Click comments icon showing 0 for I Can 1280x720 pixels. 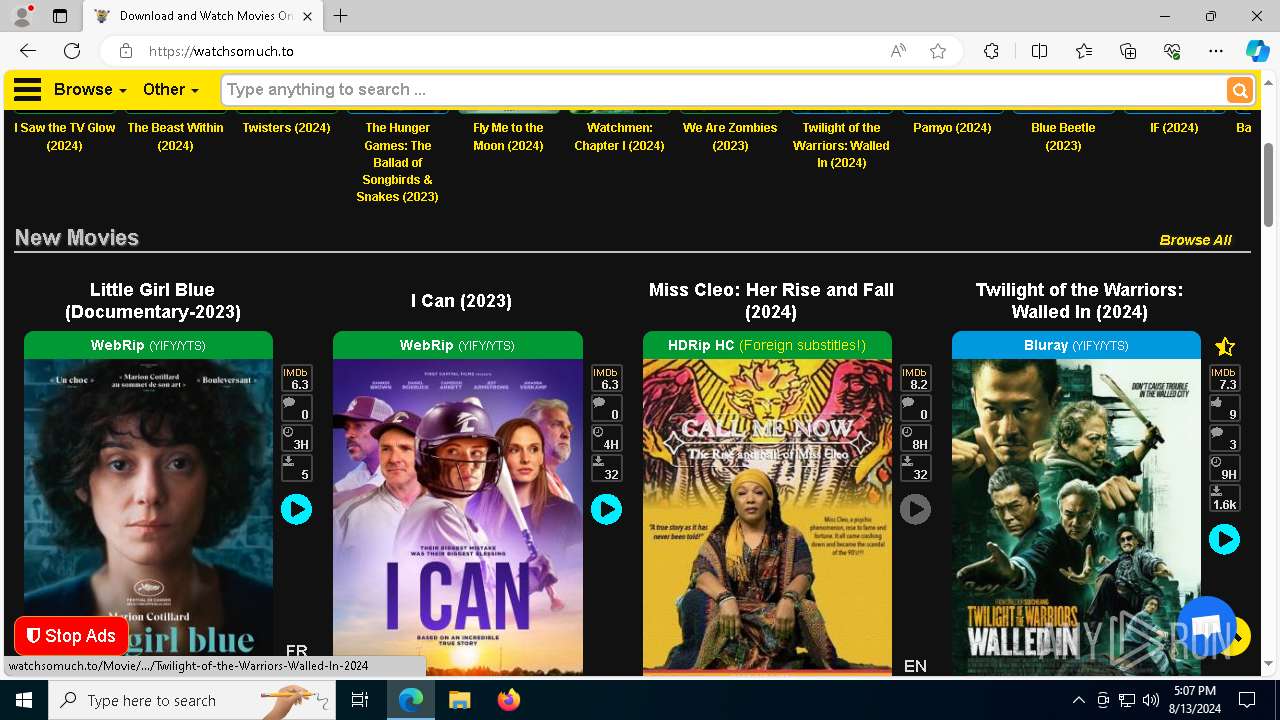tap(606, 408)
